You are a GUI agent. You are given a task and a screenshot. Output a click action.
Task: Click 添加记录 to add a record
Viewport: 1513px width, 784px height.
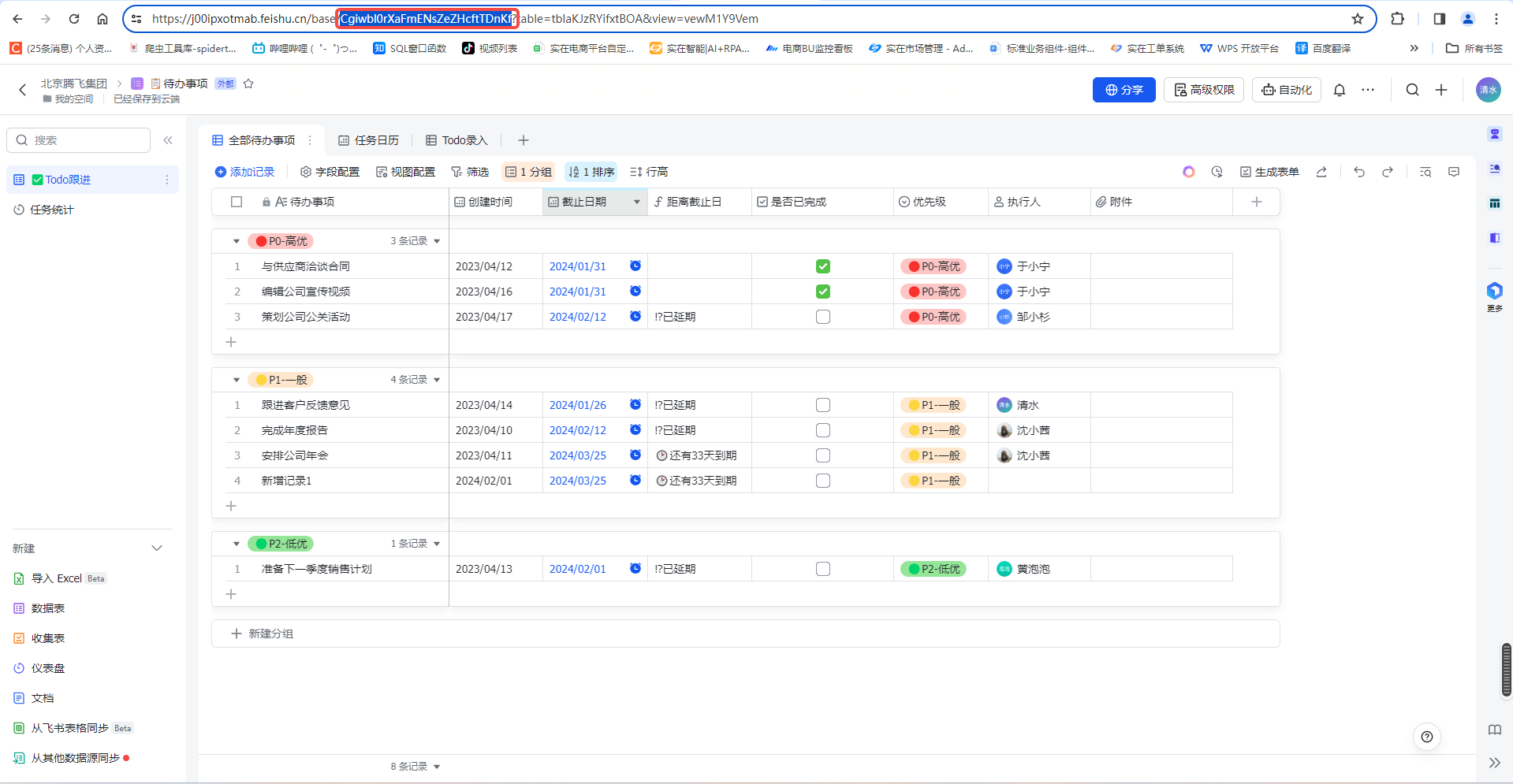(x=244, y=172)
